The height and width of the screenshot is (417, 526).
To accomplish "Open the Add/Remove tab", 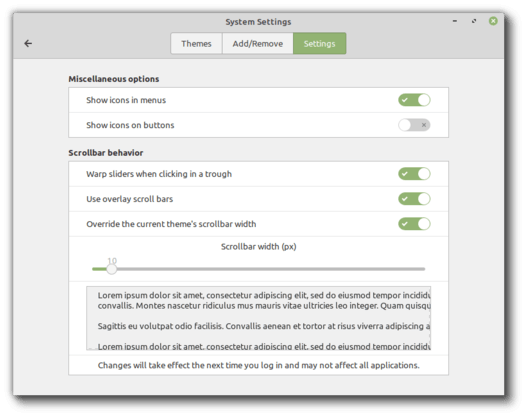I will [258, 44].
